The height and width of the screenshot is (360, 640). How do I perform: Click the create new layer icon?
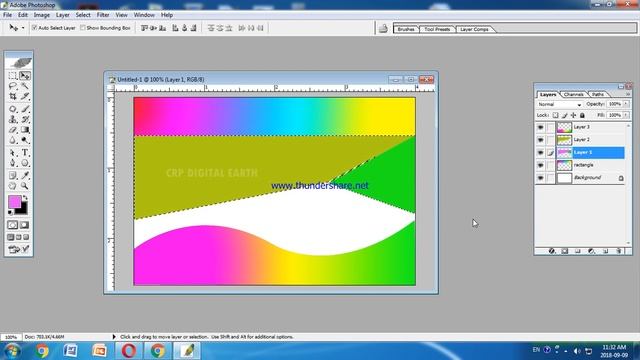(x=605, y=251)
